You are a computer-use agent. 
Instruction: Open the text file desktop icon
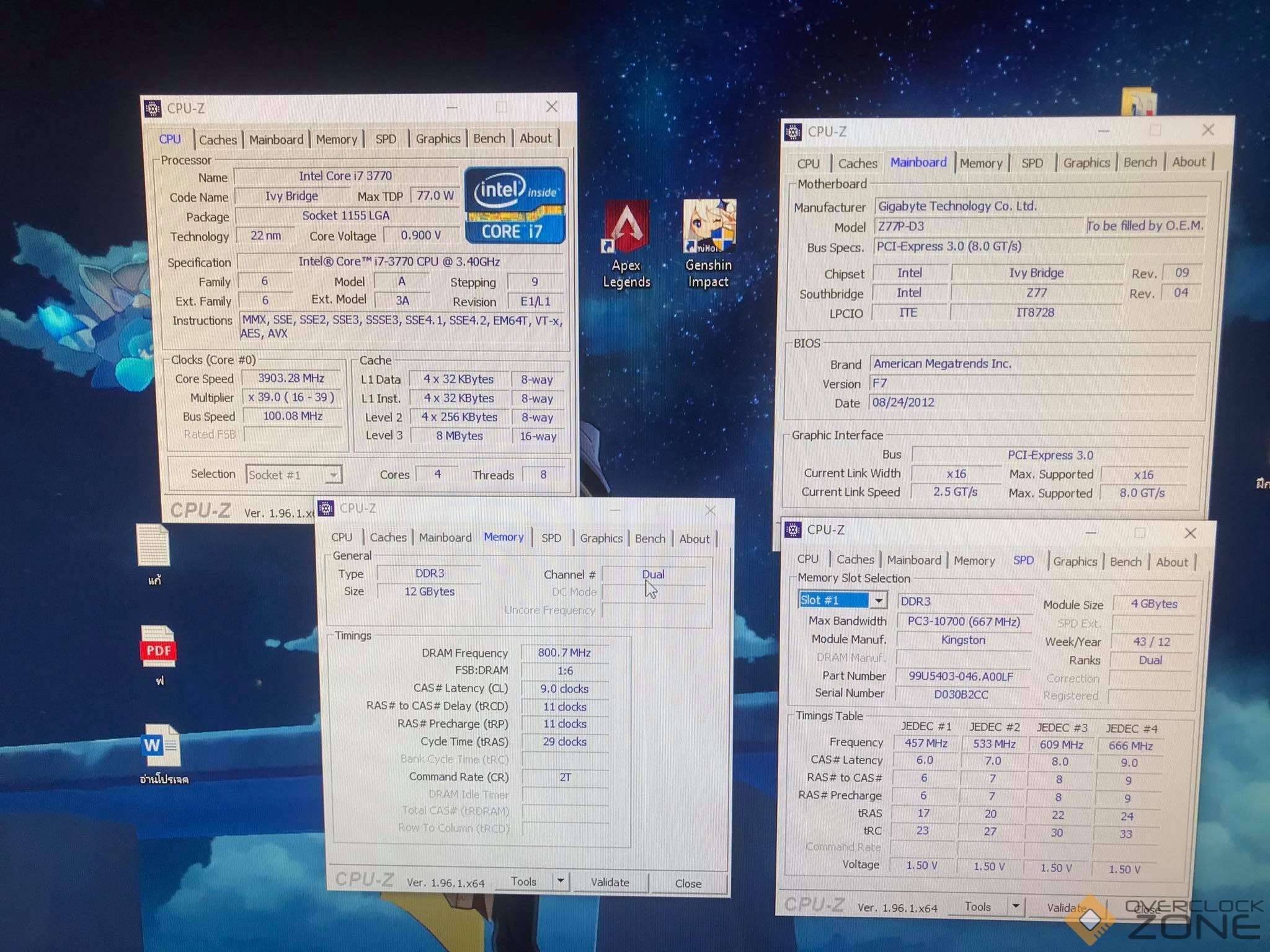[154, 545]
